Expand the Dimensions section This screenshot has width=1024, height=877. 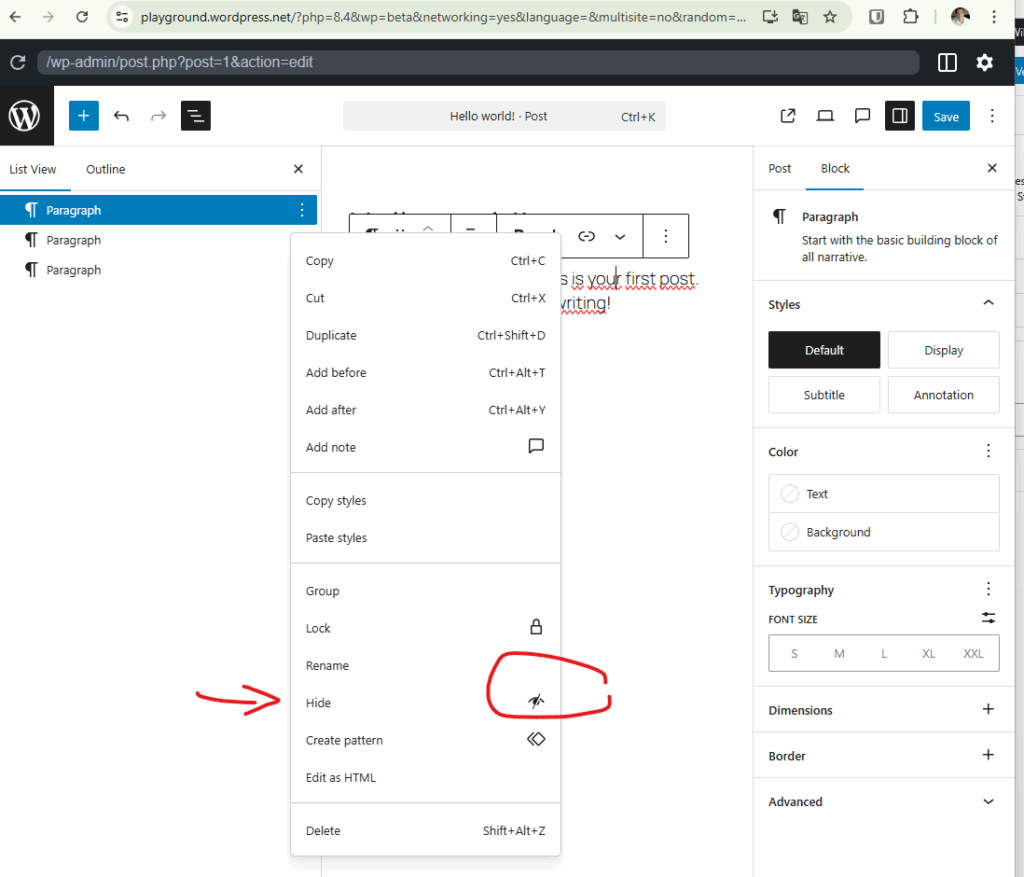coord(988,710)
